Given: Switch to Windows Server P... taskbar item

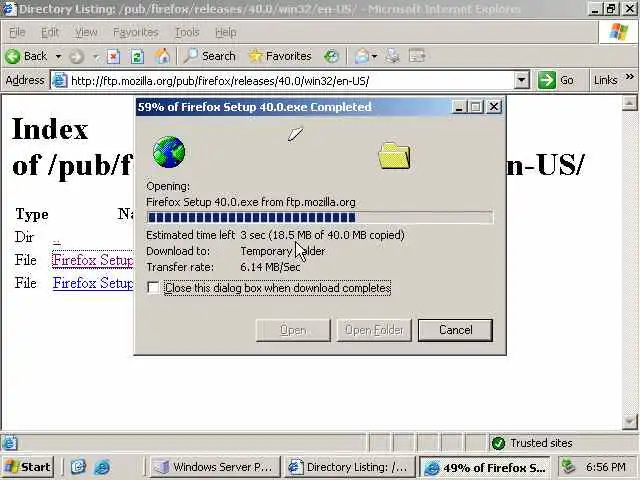Looking at the screenshot, I should [215, 467].
